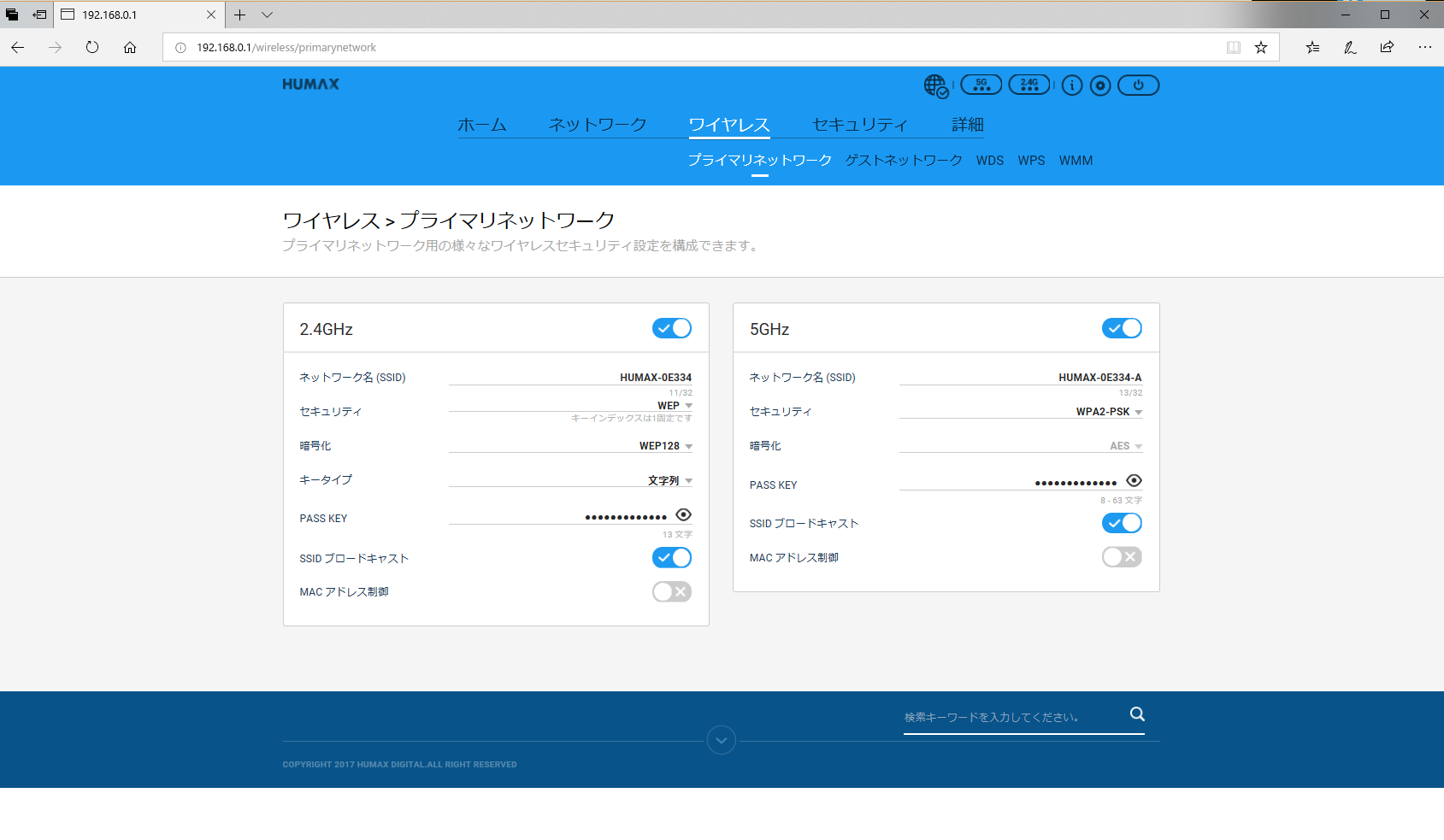Open reading view icon in address bar

coord(1234,47)
